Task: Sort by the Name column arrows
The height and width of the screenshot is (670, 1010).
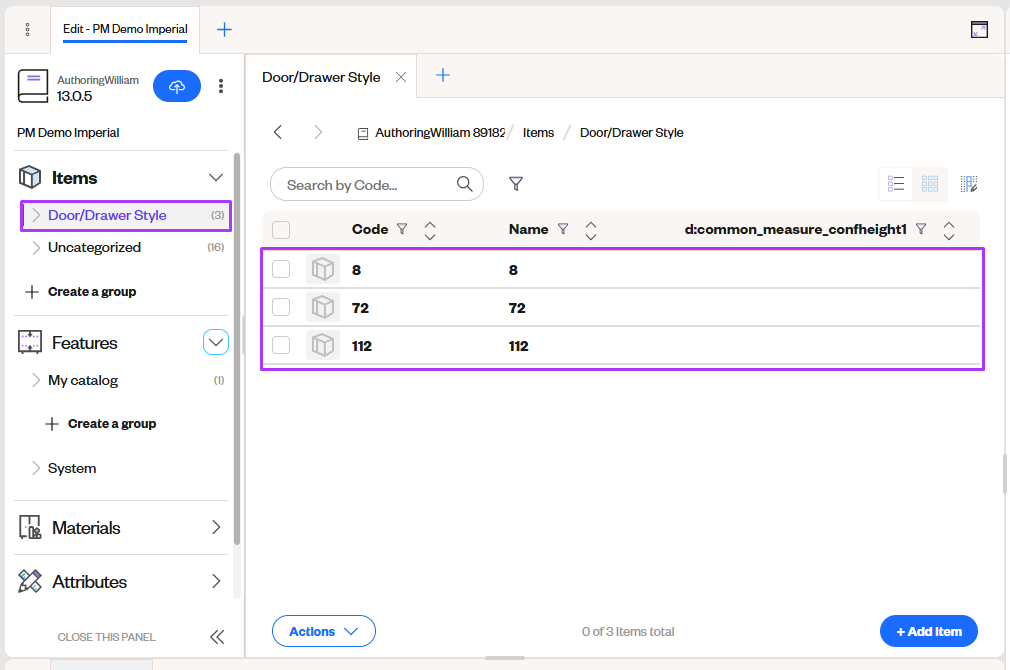Action: tap(591, 231)
